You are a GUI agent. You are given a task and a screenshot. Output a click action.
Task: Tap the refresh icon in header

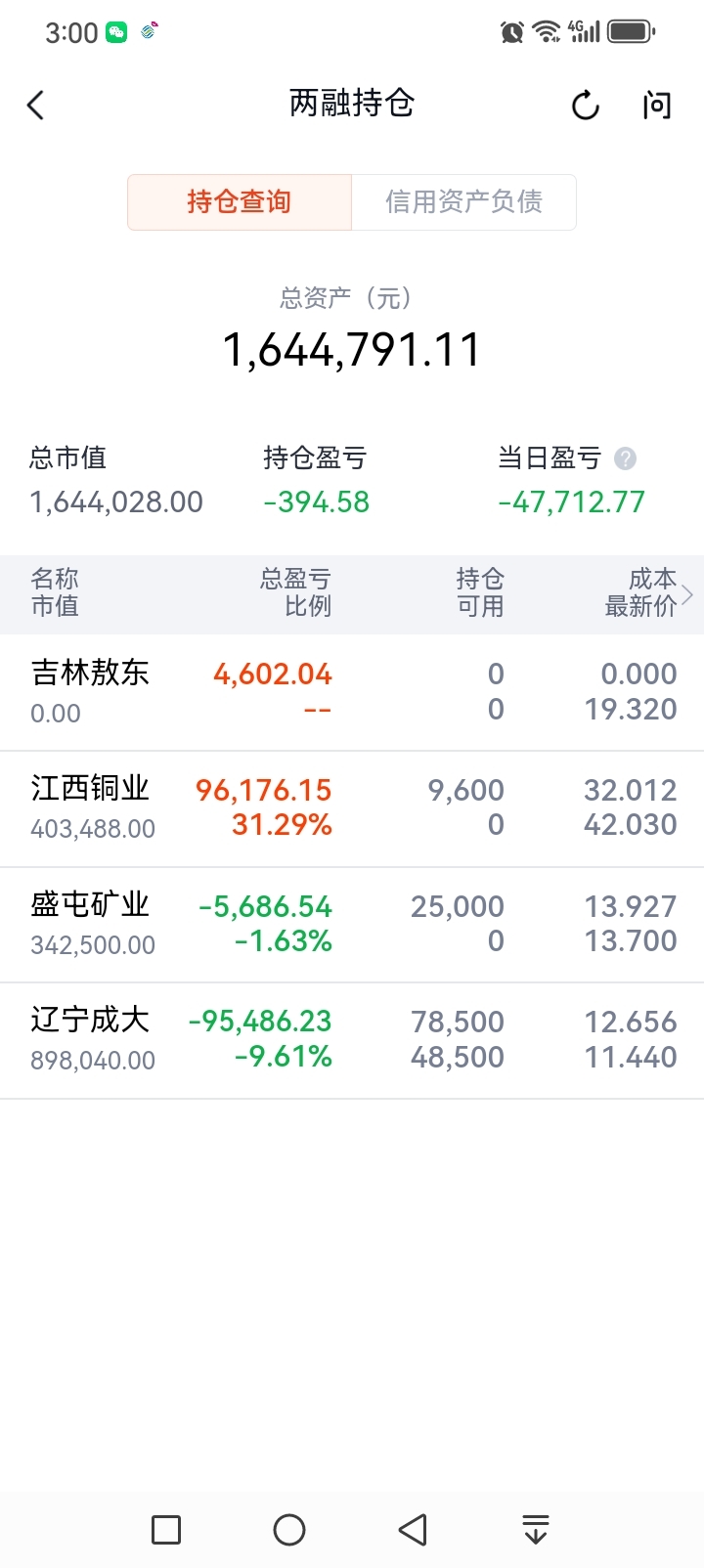(x=585, y=105)
